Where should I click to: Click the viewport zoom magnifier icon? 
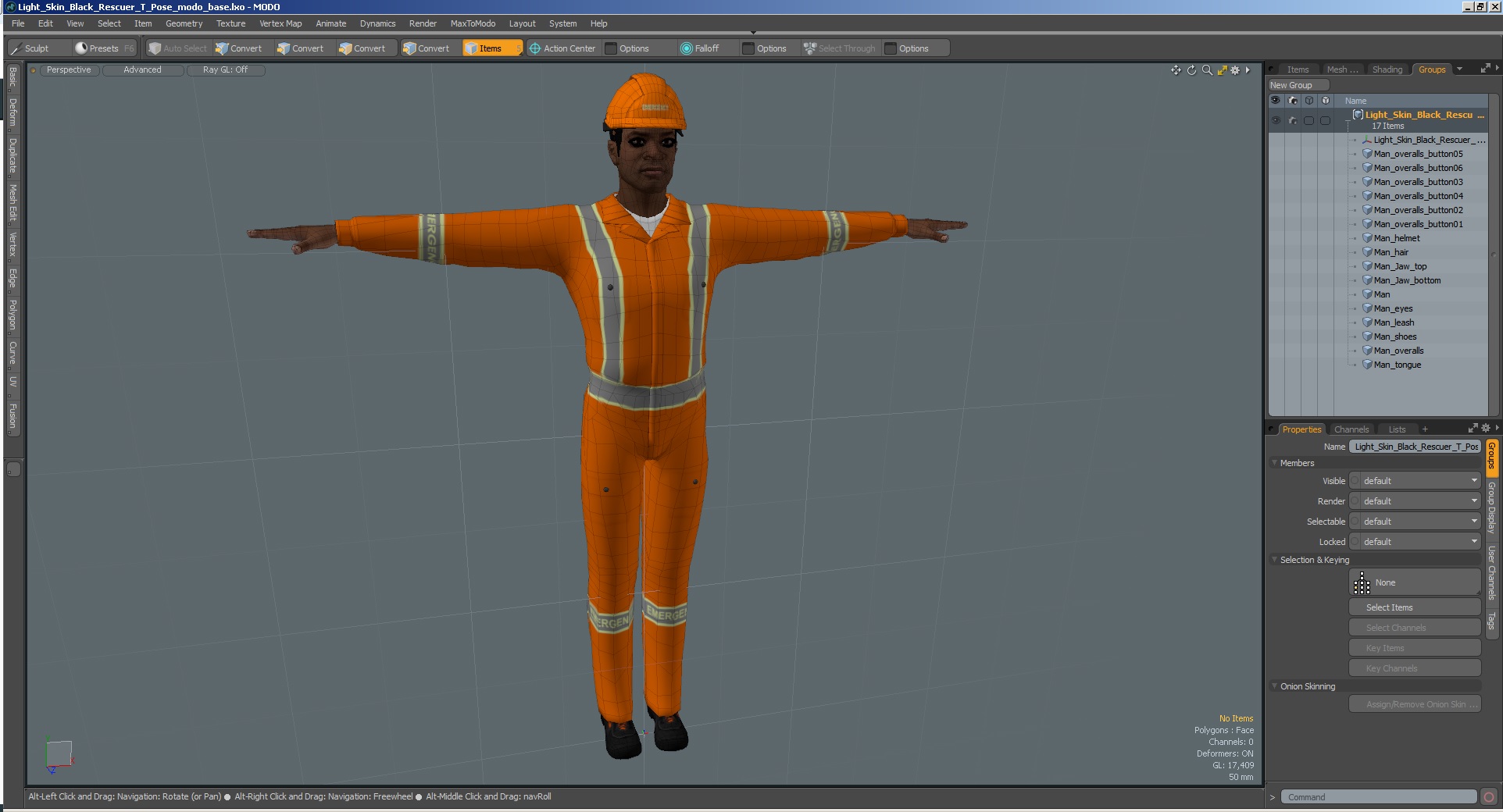pos(1207,70)
